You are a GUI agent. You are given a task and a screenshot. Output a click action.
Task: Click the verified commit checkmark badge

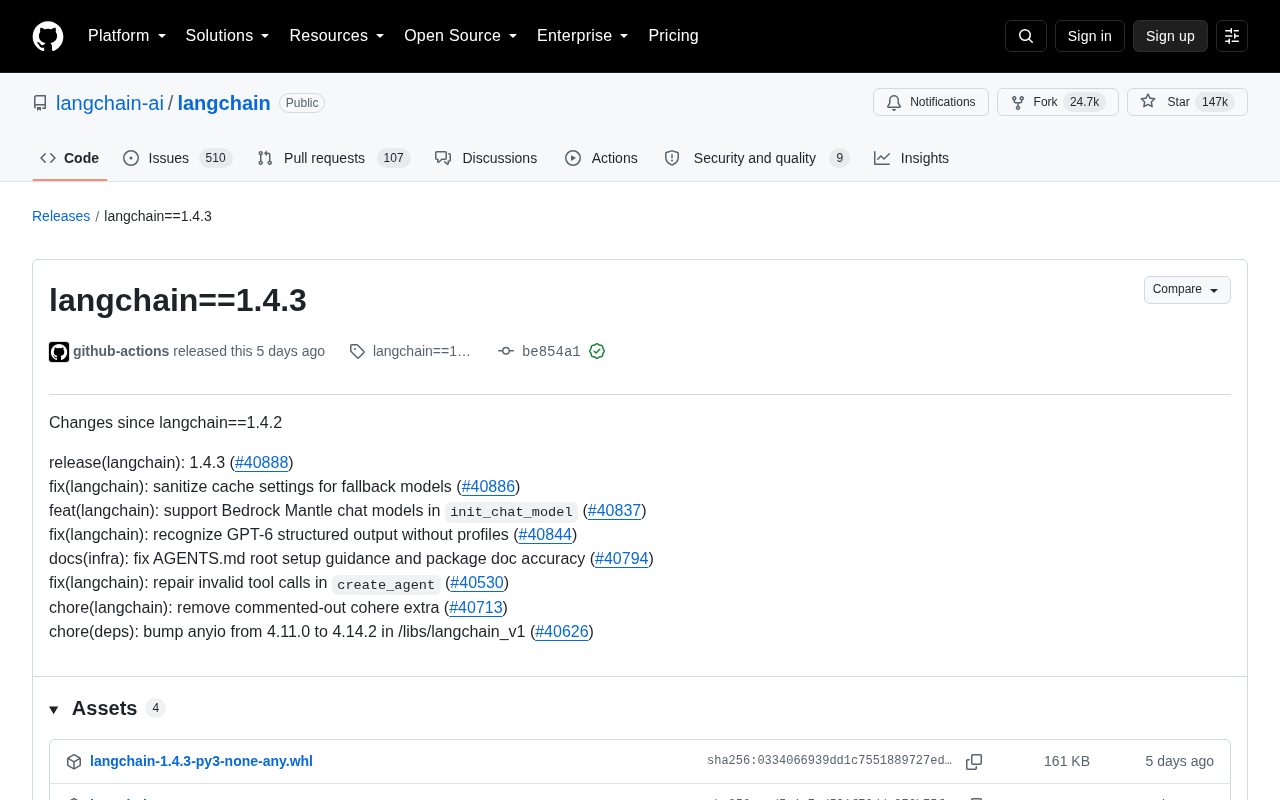pyautogui.click(x=597, y=351)
